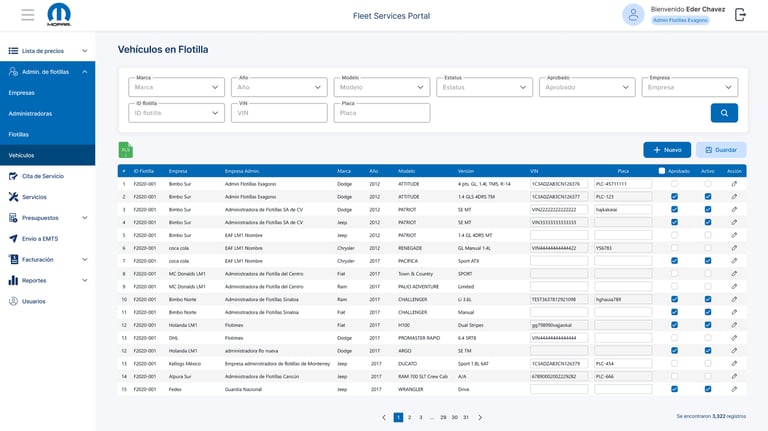Open Empresas in sidebar

click(x=48, y=93)
